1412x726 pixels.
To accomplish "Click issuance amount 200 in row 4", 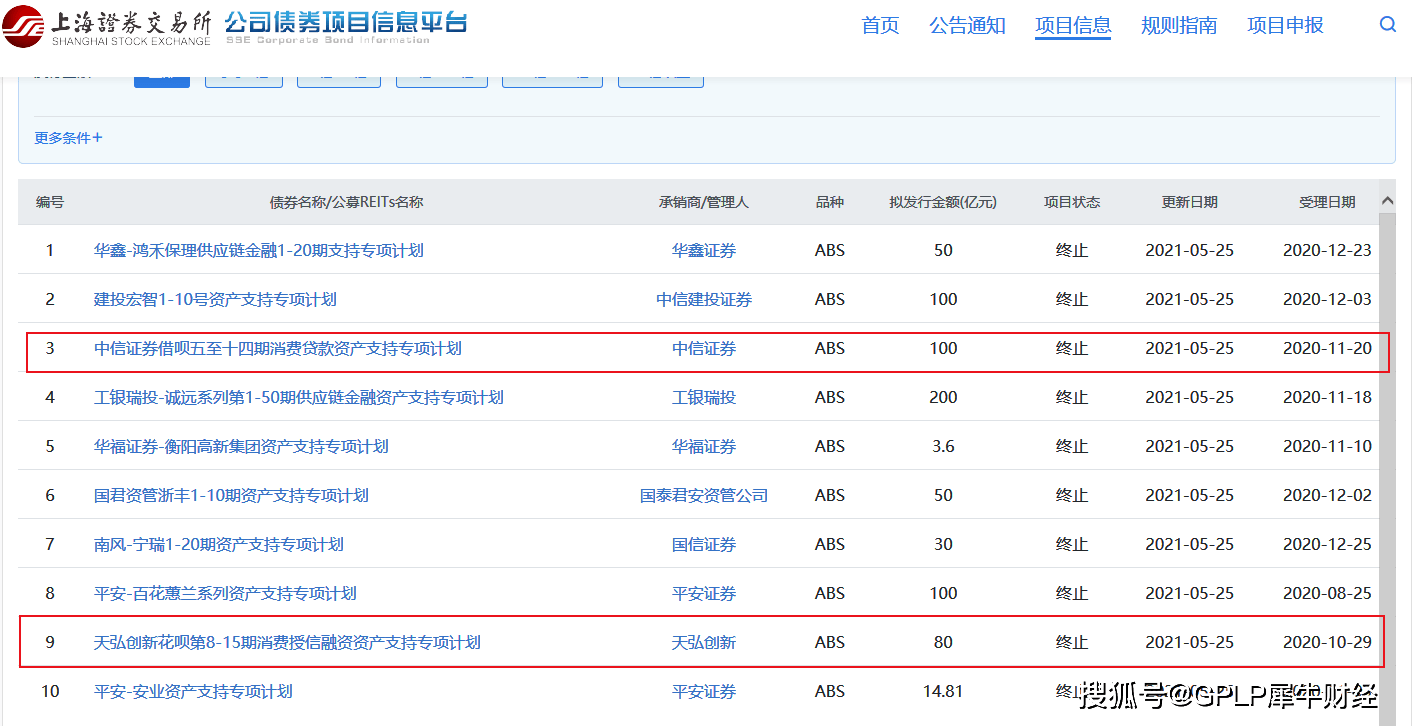I will [943, 397].
